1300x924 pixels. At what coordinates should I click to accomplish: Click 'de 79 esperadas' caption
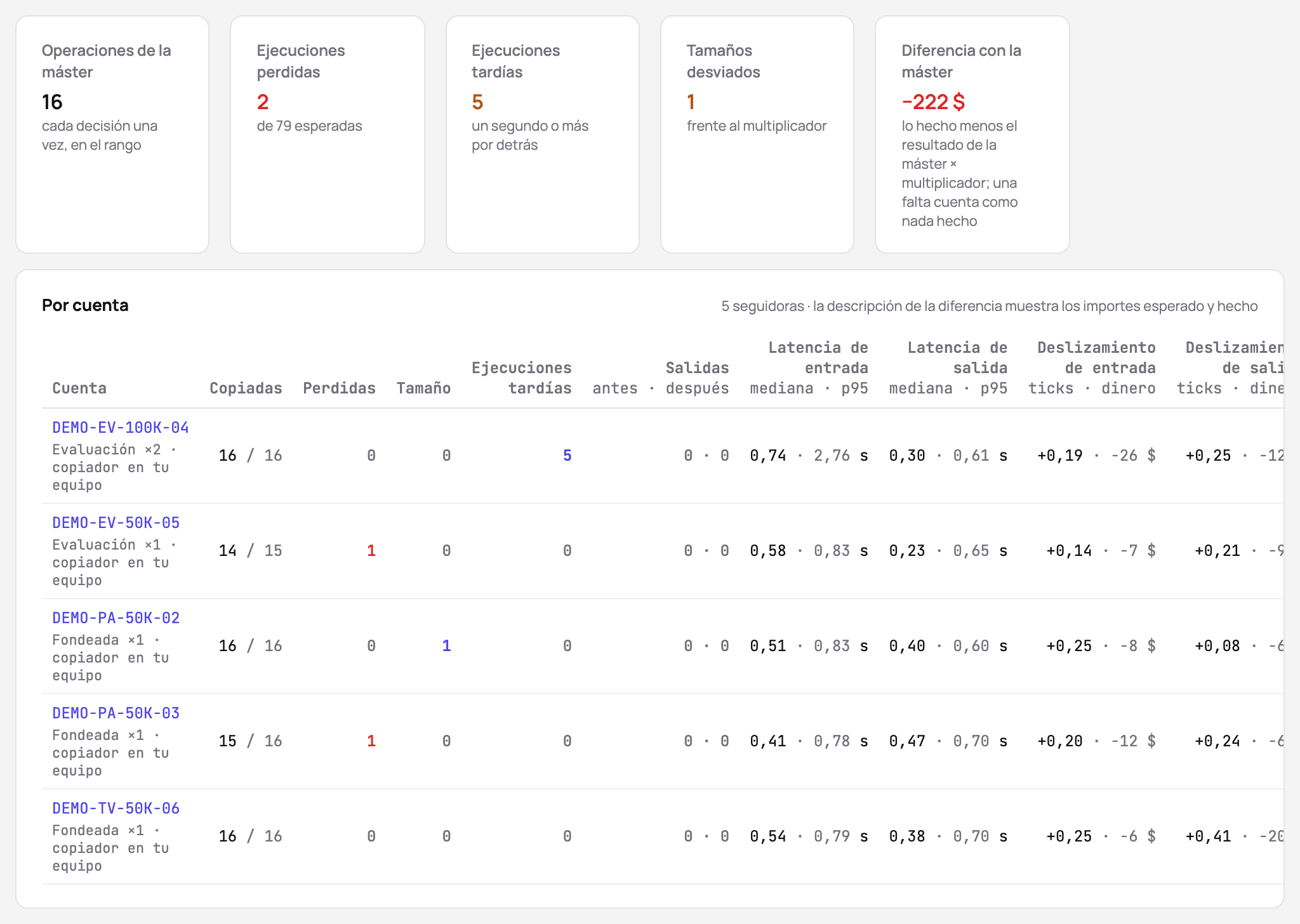(x=310, y=126)
